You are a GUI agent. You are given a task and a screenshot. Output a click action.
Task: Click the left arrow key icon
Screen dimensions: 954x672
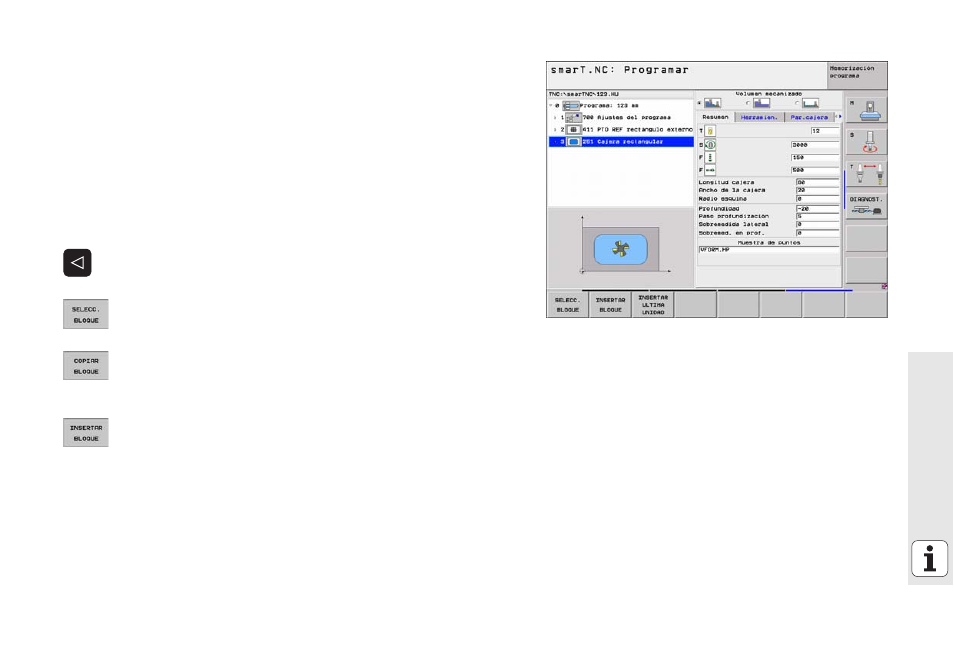[x=77, y=263]
